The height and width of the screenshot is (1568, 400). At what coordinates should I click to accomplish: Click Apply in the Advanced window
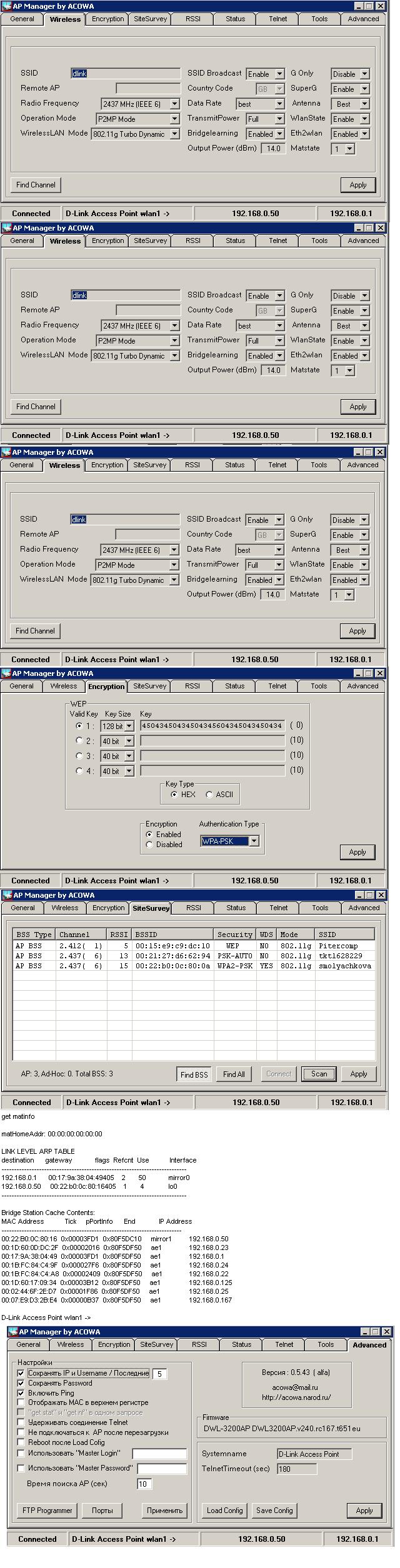(364, 1510)
